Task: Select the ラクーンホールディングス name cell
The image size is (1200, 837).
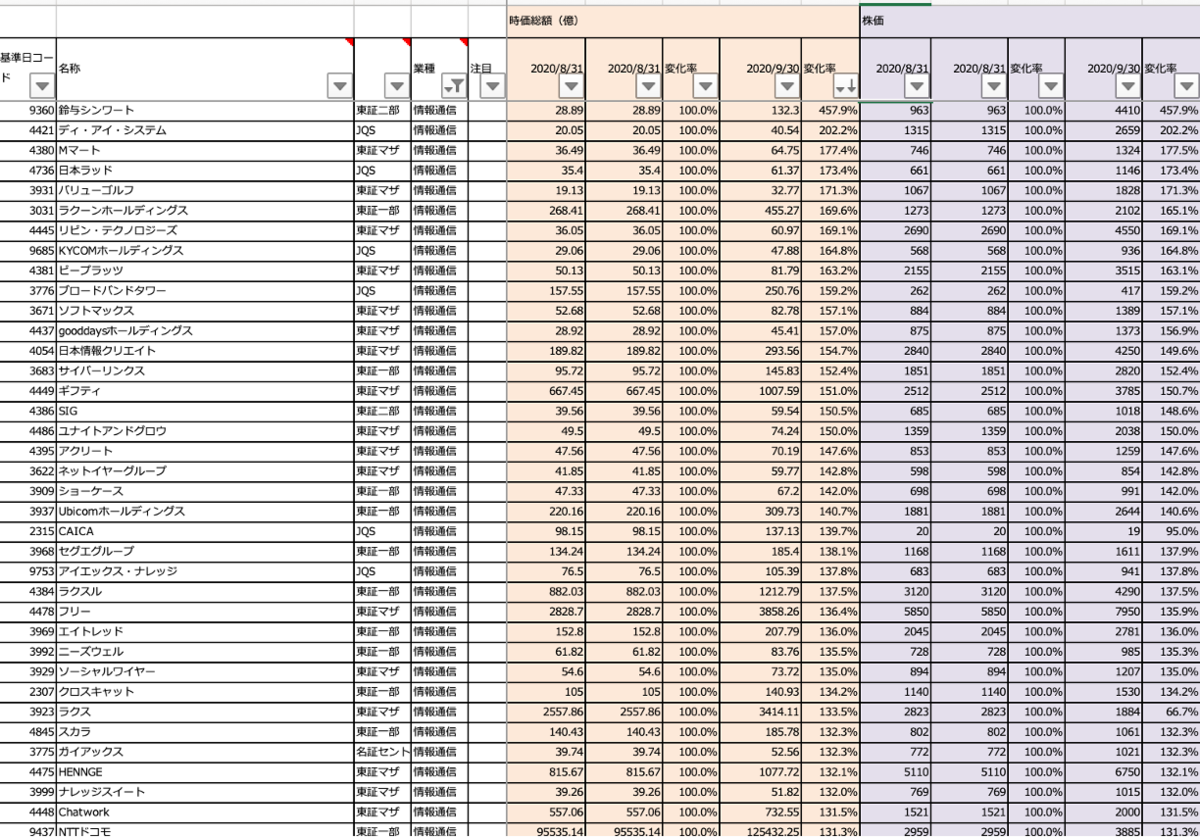Action: [205, 210]
